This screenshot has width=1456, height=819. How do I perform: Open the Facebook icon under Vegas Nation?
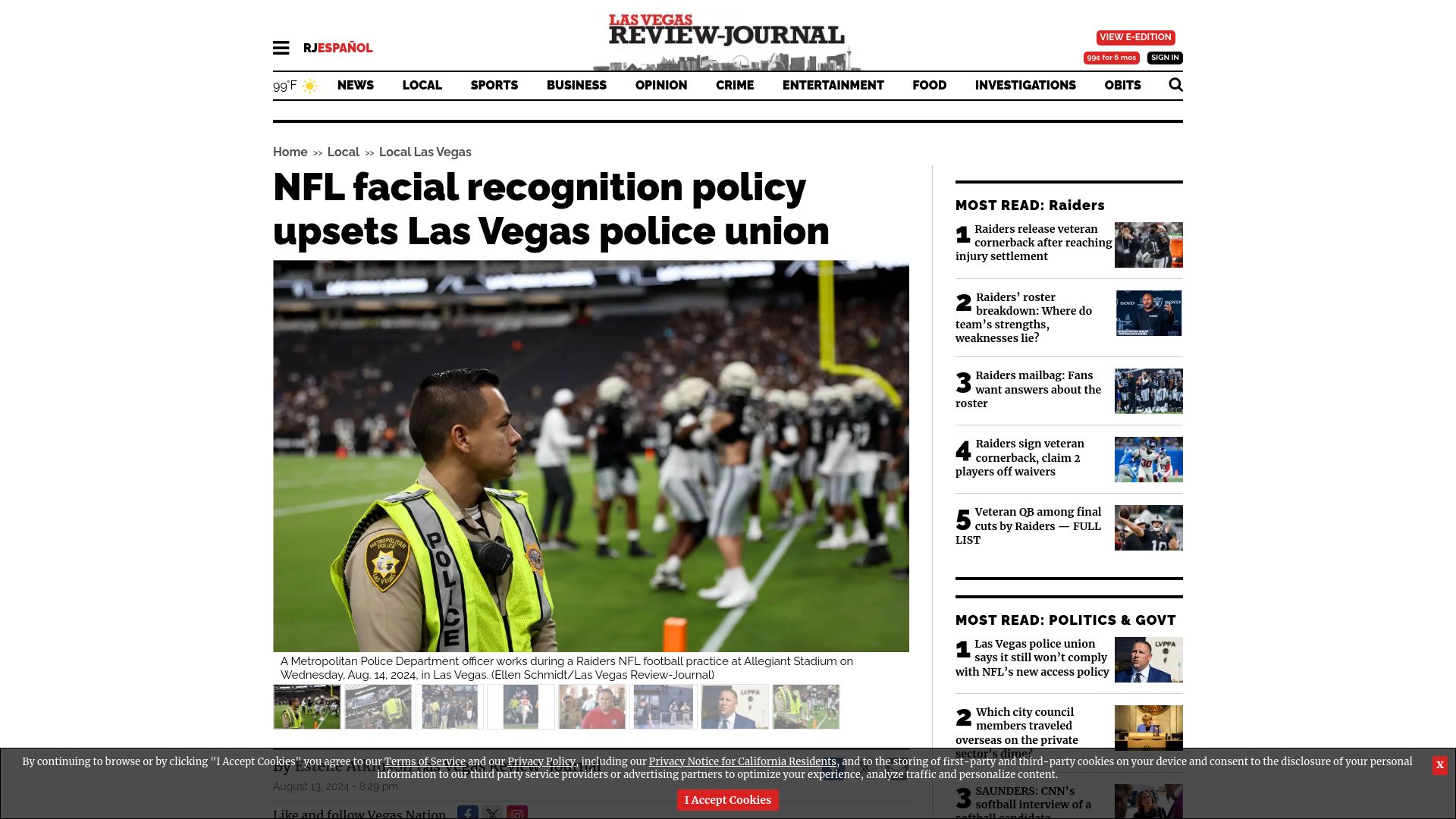(x=468, y=812)
